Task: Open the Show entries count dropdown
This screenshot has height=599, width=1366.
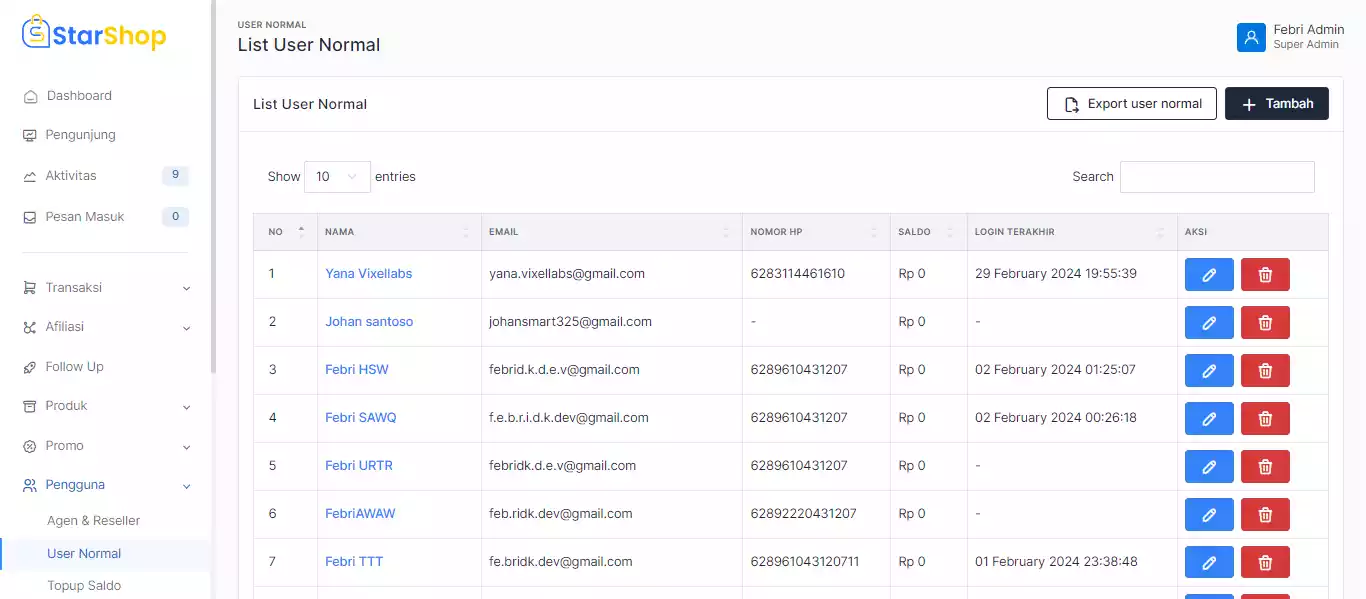Action: pyautogui.click(x=336, y=177)
